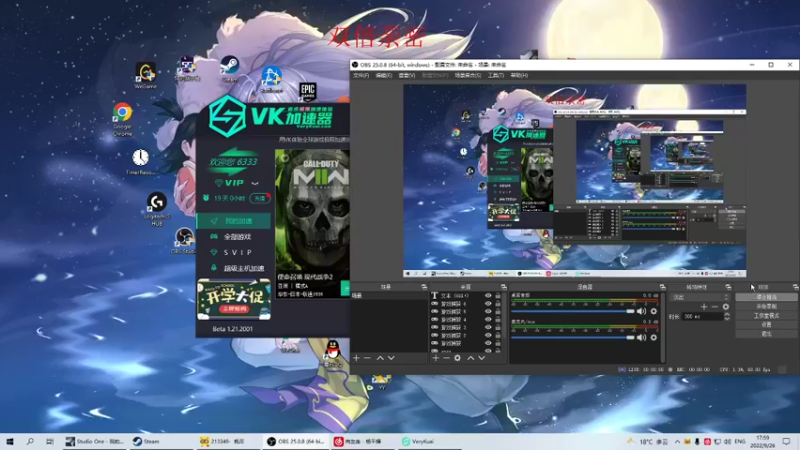Click the 退出 button in OBS controls
Screen dimensions: 800x450
766,334
